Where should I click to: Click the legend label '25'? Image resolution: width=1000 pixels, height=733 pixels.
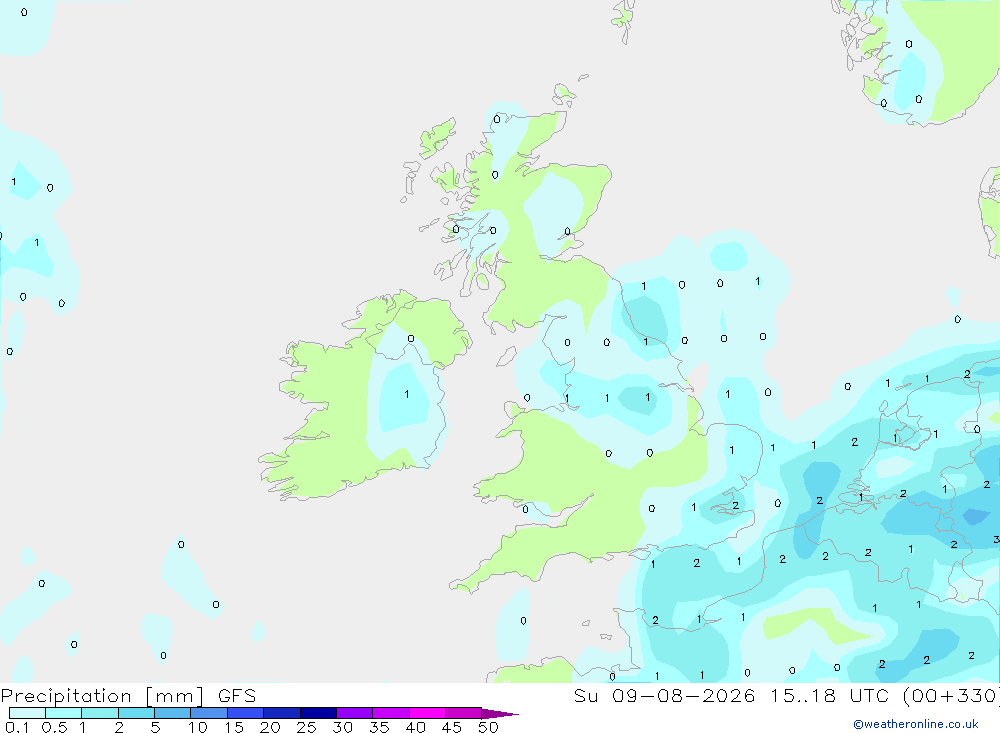click(x=306, y=727)
